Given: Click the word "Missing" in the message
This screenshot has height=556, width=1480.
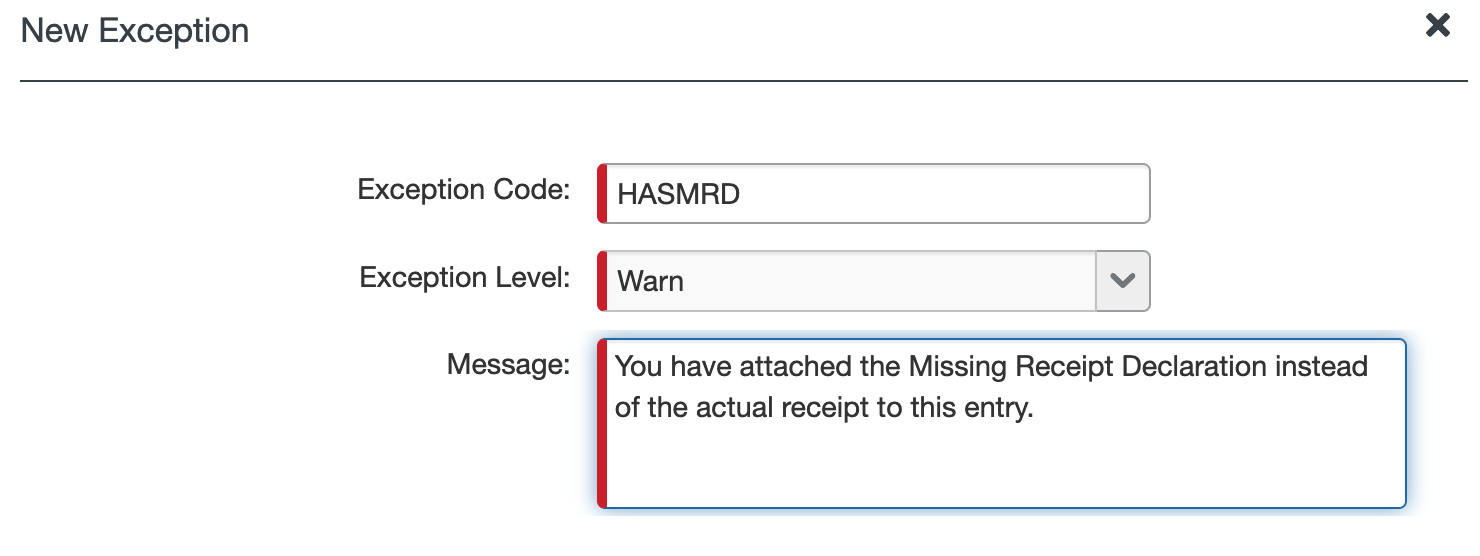Looking at the screenshot, I should 957,367.
